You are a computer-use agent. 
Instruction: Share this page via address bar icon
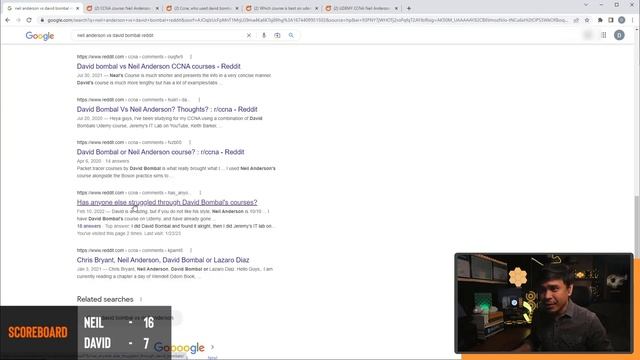pos(576,20)
